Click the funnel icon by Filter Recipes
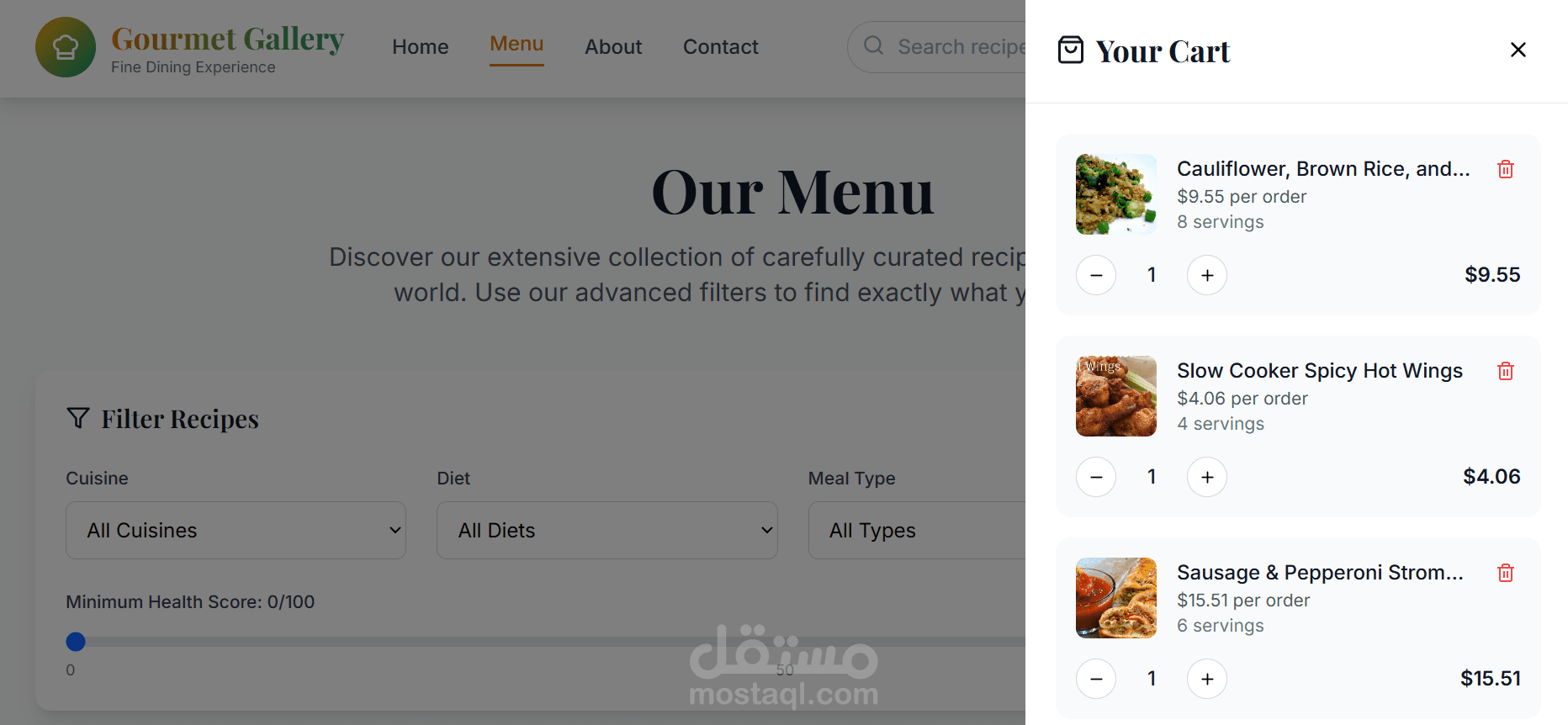The image size is (1568, 725). (x=78, y=418)
